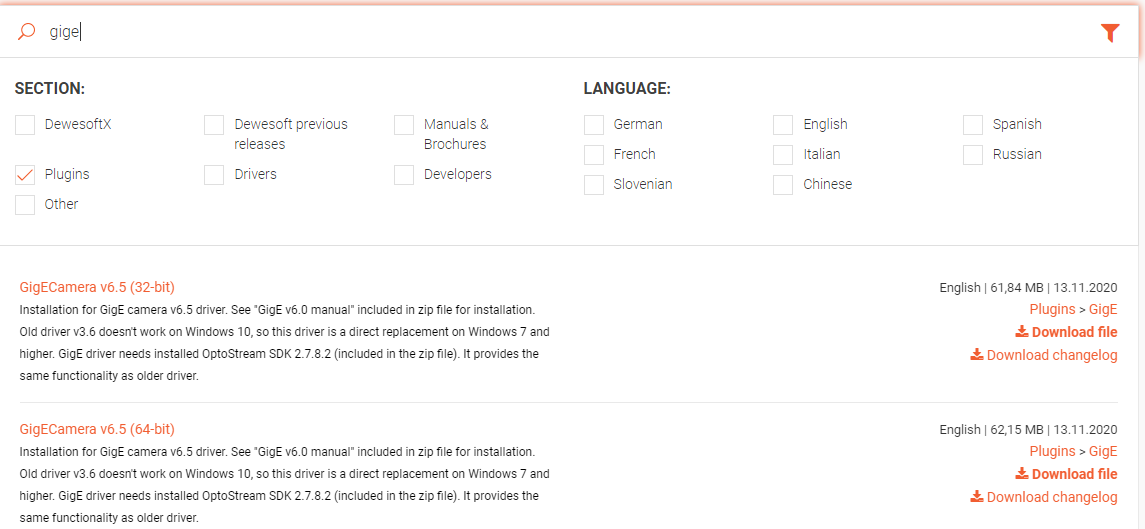1145x529 pixels.
Task: Select the Other section checkbox
Action: point(25,205)
